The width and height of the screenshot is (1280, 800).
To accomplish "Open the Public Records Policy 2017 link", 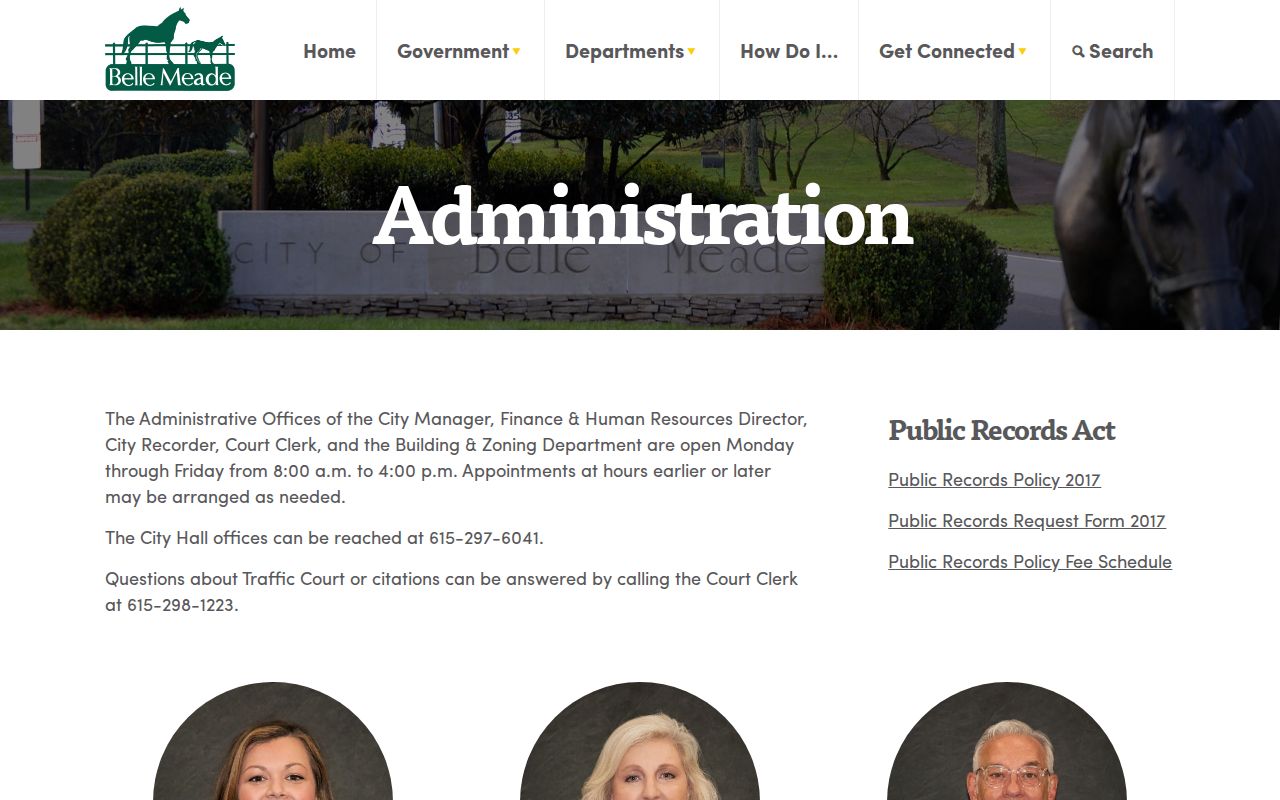I will coord(994,480).
